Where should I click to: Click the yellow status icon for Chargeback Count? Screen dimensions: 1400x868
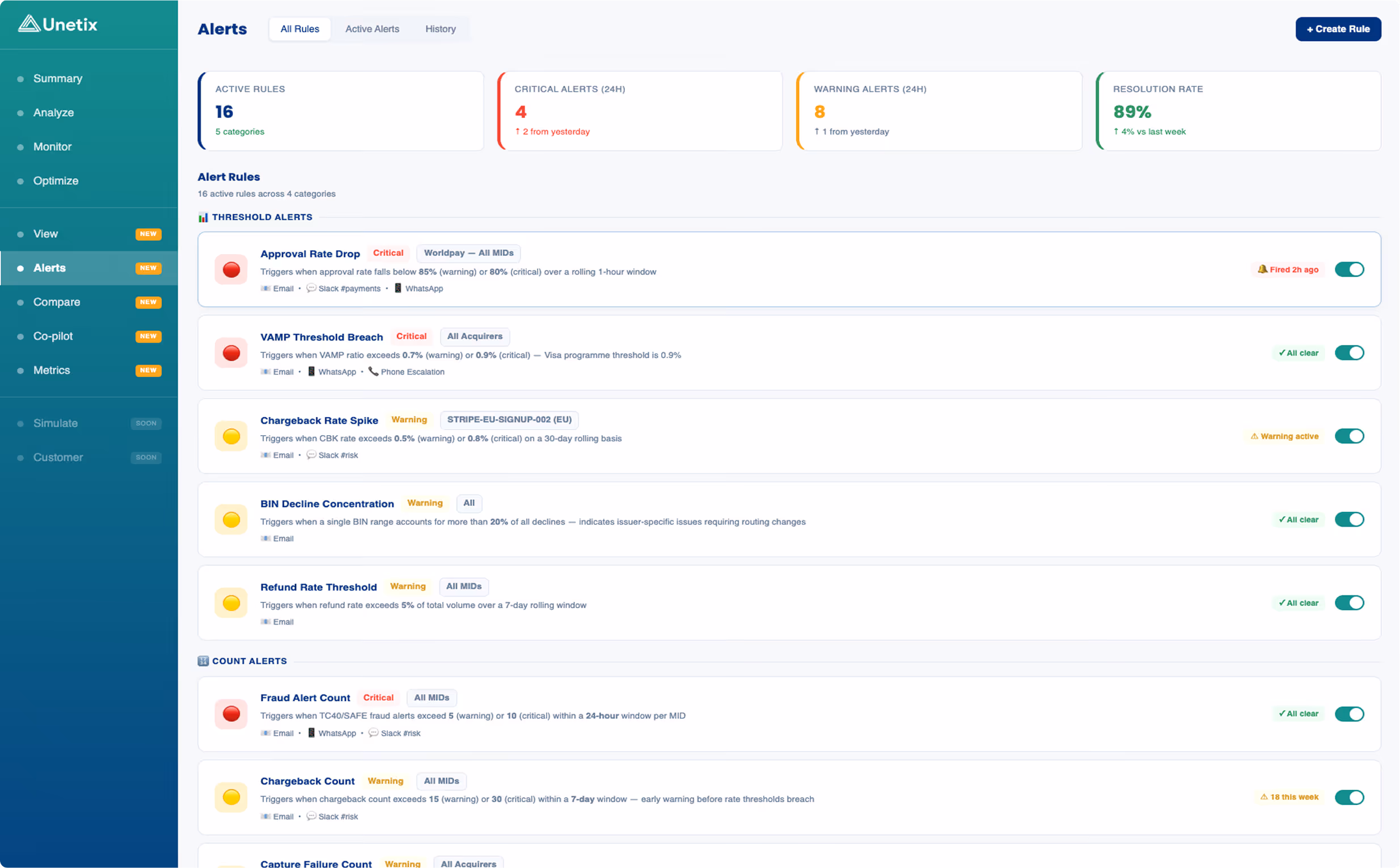[x=231, y=797]
